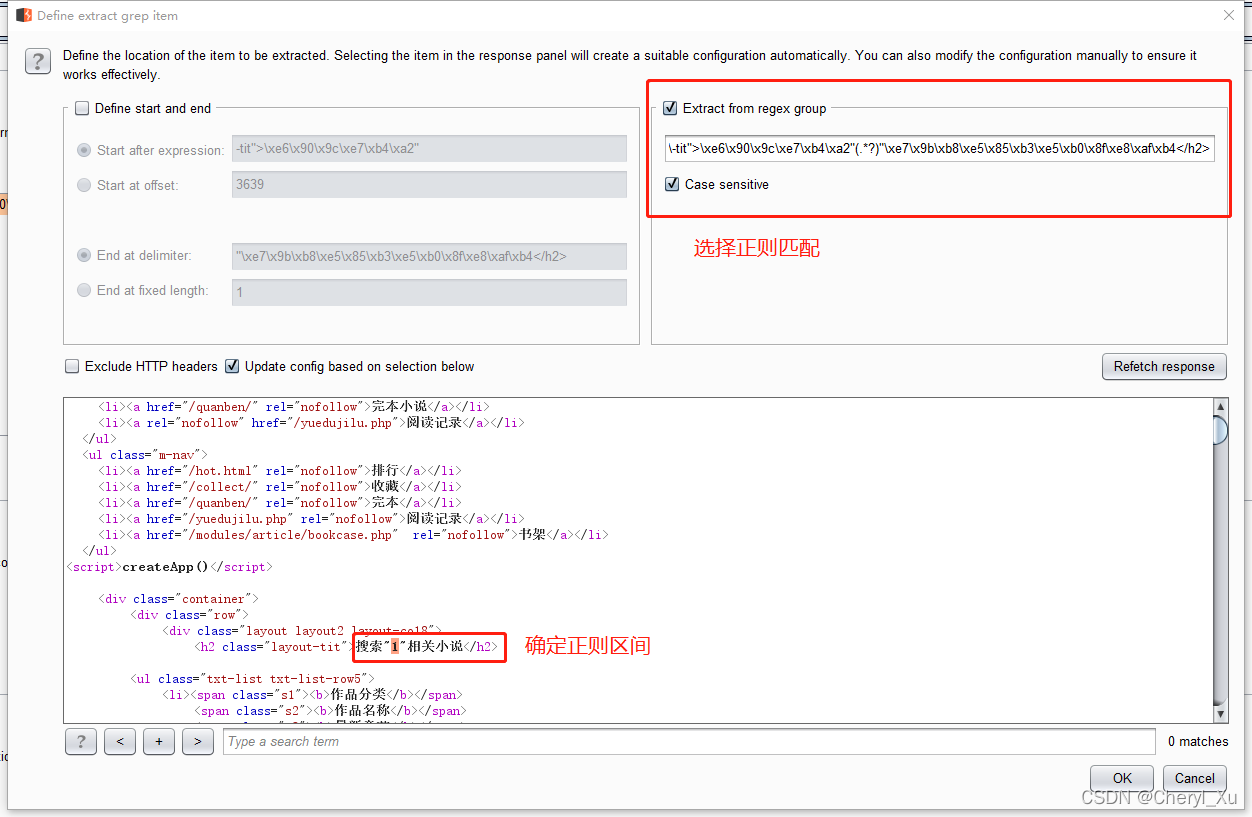Toggle Case sensitive checkbox
The image size is (1252, 817).
672,184
